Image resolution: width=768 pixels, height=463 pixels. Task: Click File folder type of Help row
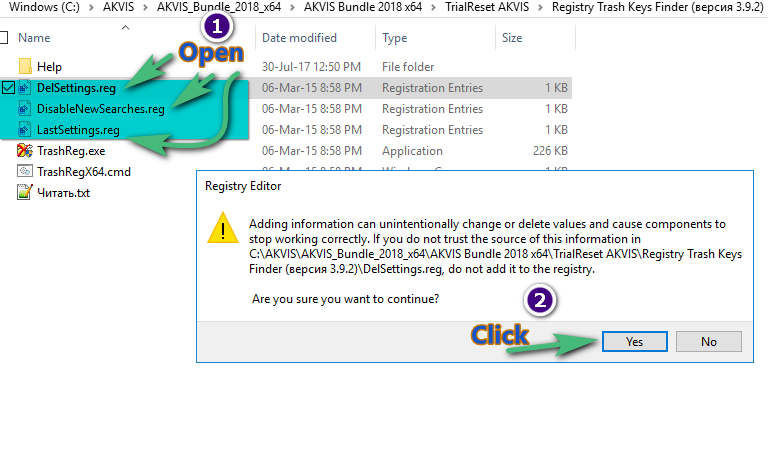[x=408, y=67]
